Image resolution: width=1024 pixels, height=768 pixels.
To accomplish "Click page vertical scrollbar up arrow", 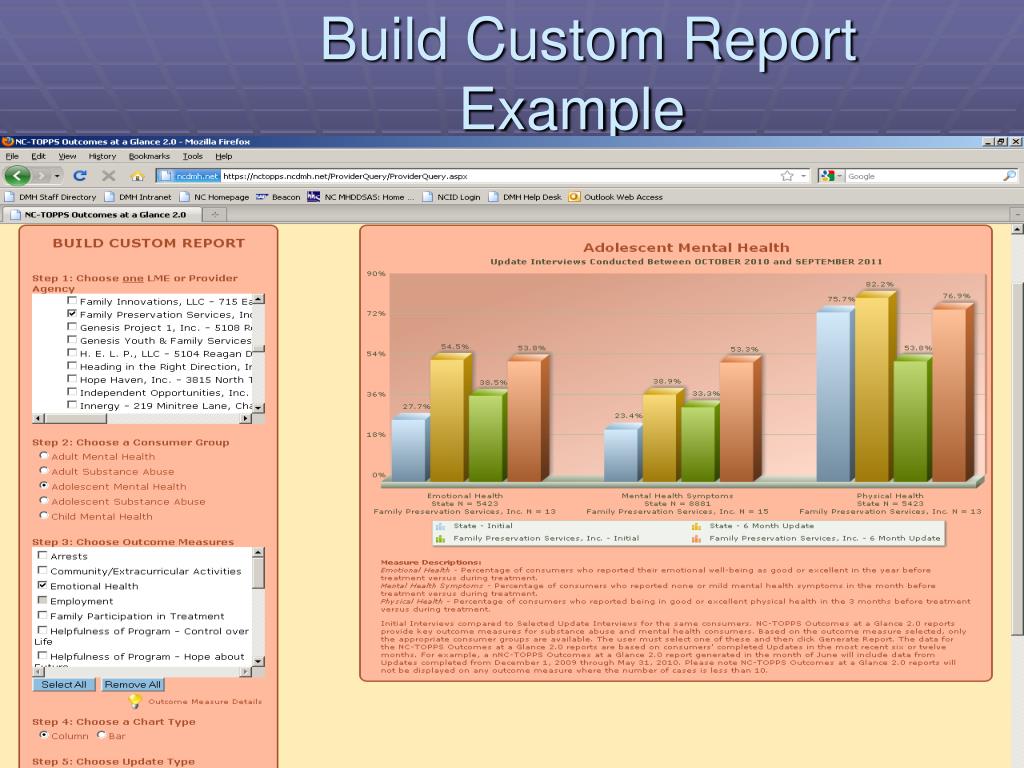I will pos(1017,229).
